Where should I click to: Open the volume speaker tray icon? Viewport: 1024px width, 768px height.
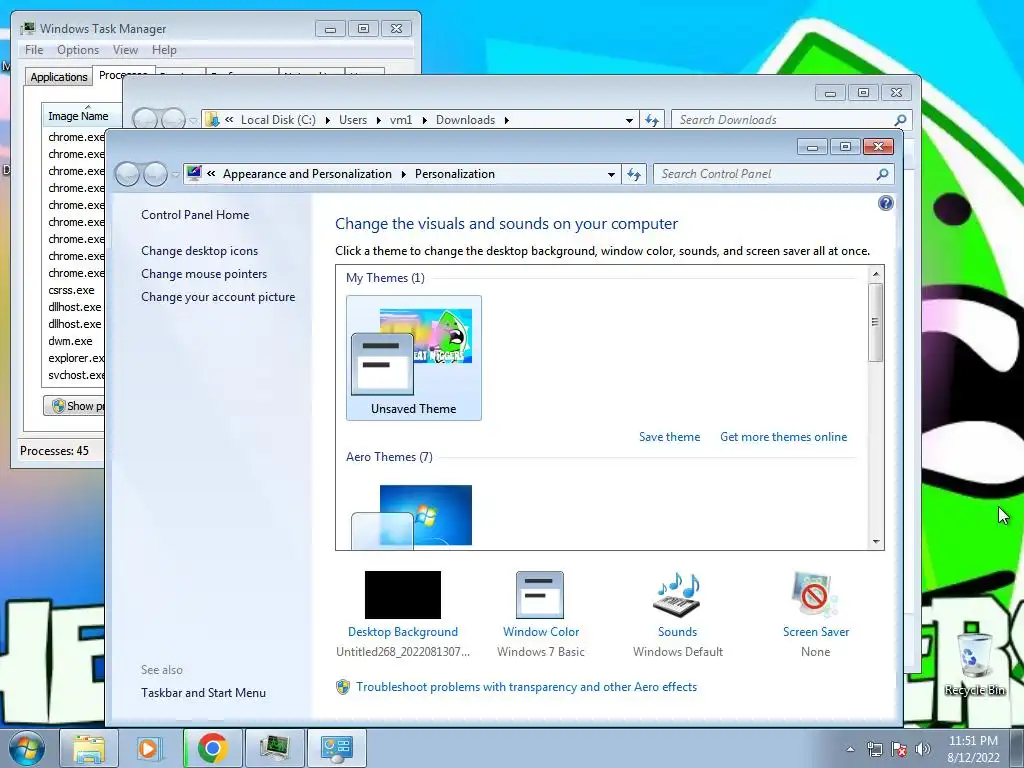[x=923, y=749]
